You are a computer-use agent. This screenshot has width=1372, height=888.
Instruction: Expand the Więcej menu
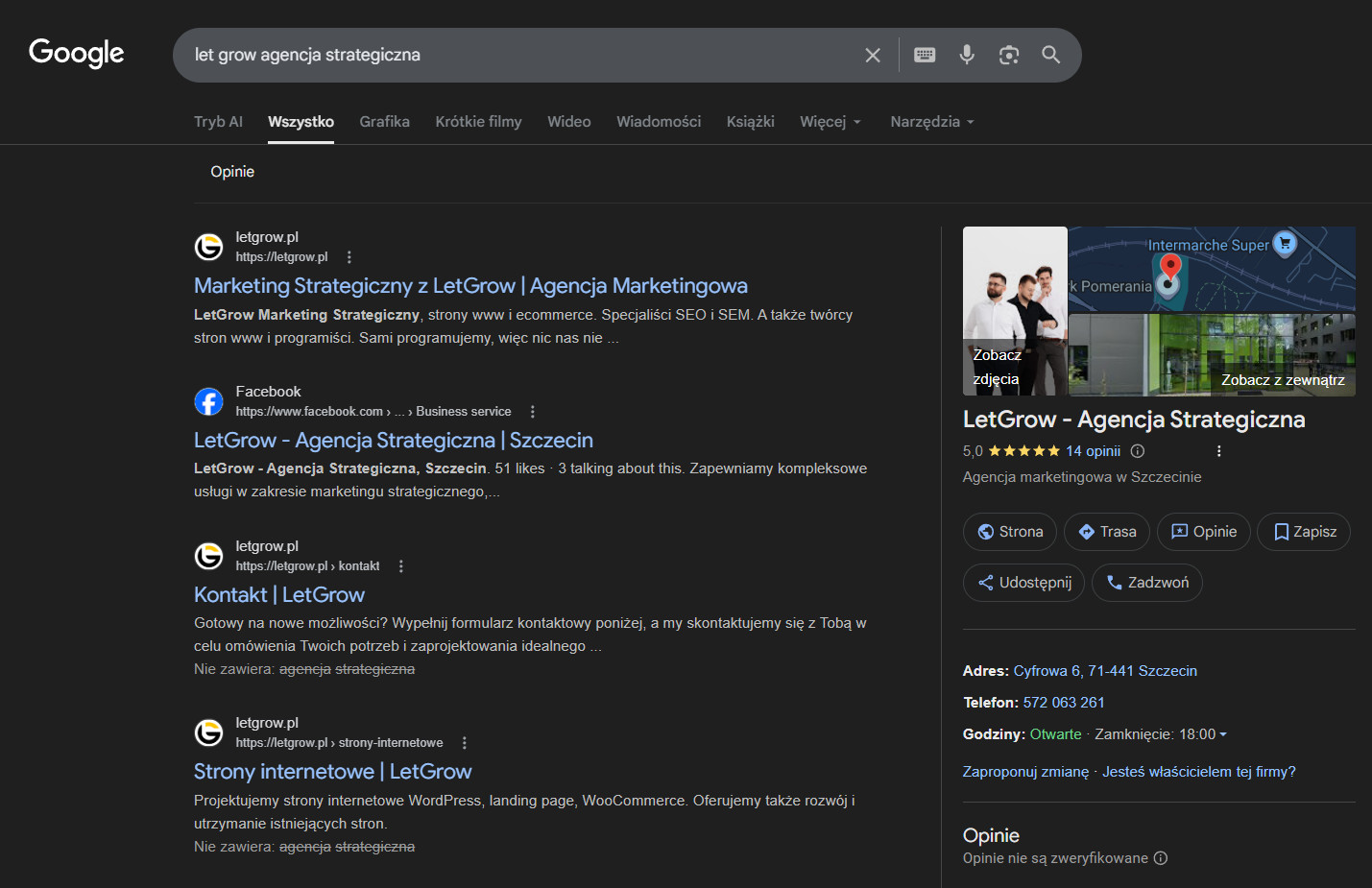[x=830, y=121]
